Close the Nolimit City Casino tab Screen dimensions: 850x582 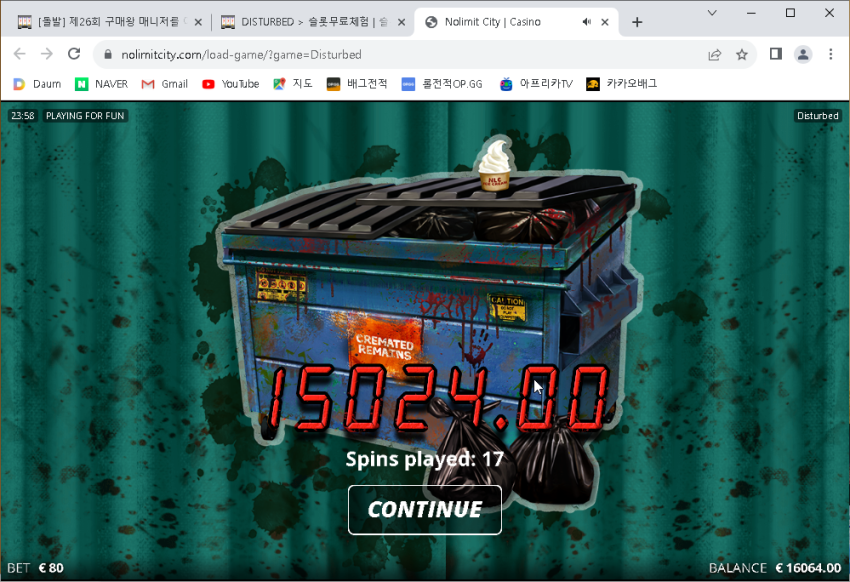605,22
